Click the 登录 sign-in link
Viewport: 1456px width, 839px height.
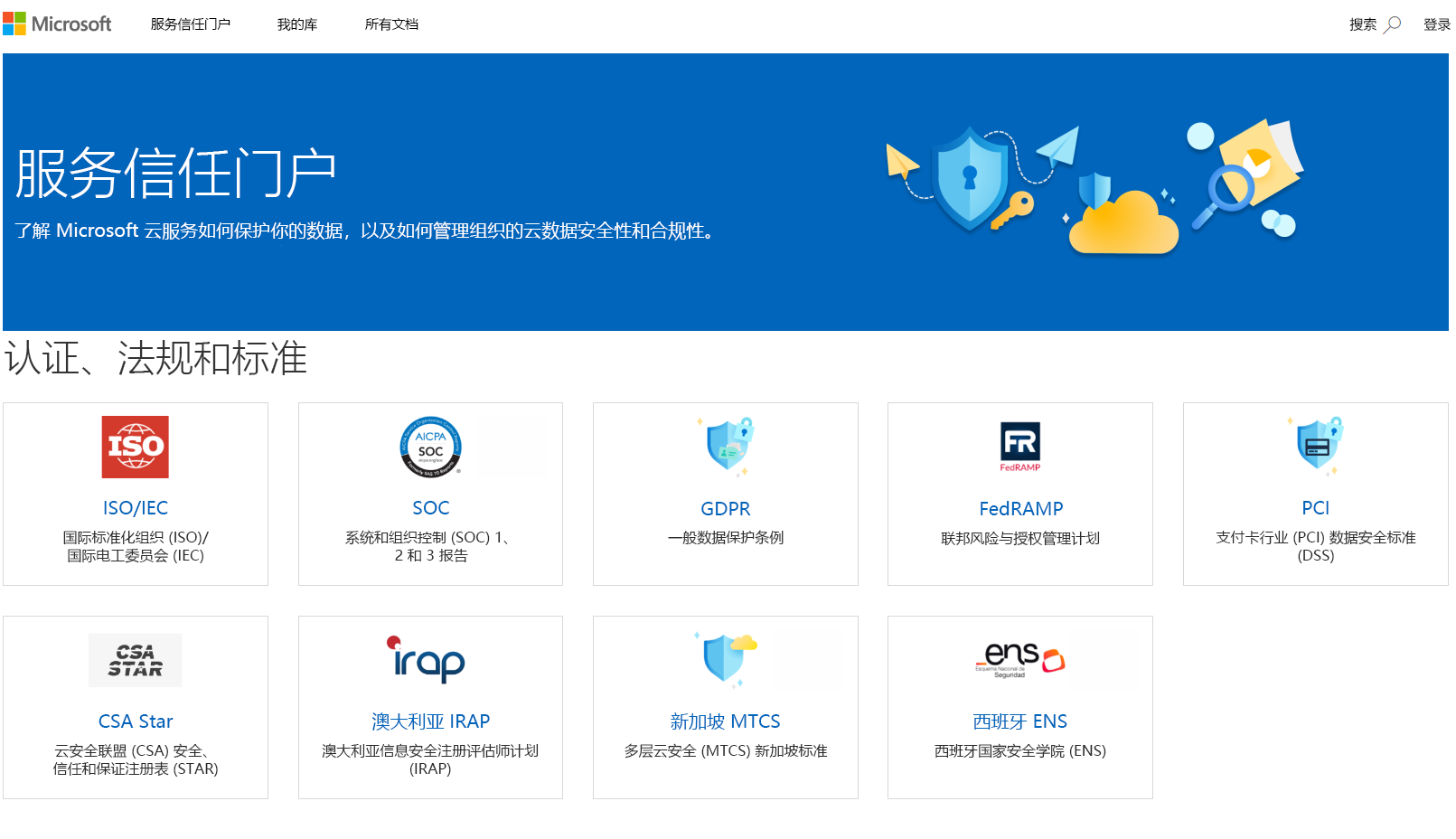[x=1437, y=24]
